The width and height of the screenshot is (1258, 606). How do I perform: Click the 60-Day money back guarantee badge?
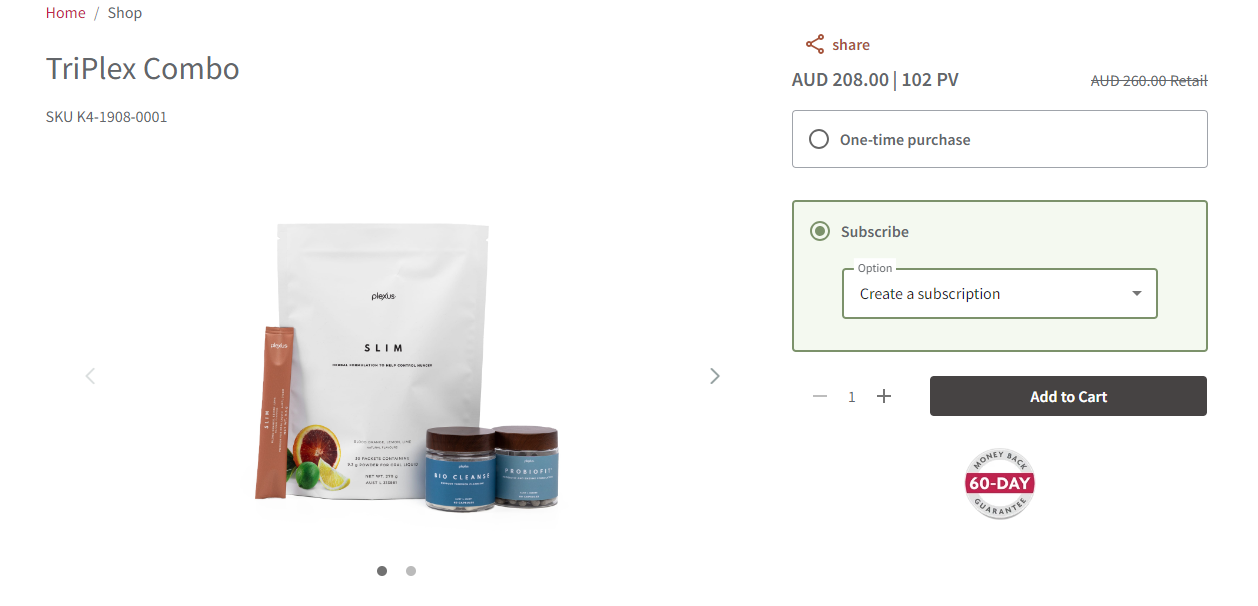1000,484
